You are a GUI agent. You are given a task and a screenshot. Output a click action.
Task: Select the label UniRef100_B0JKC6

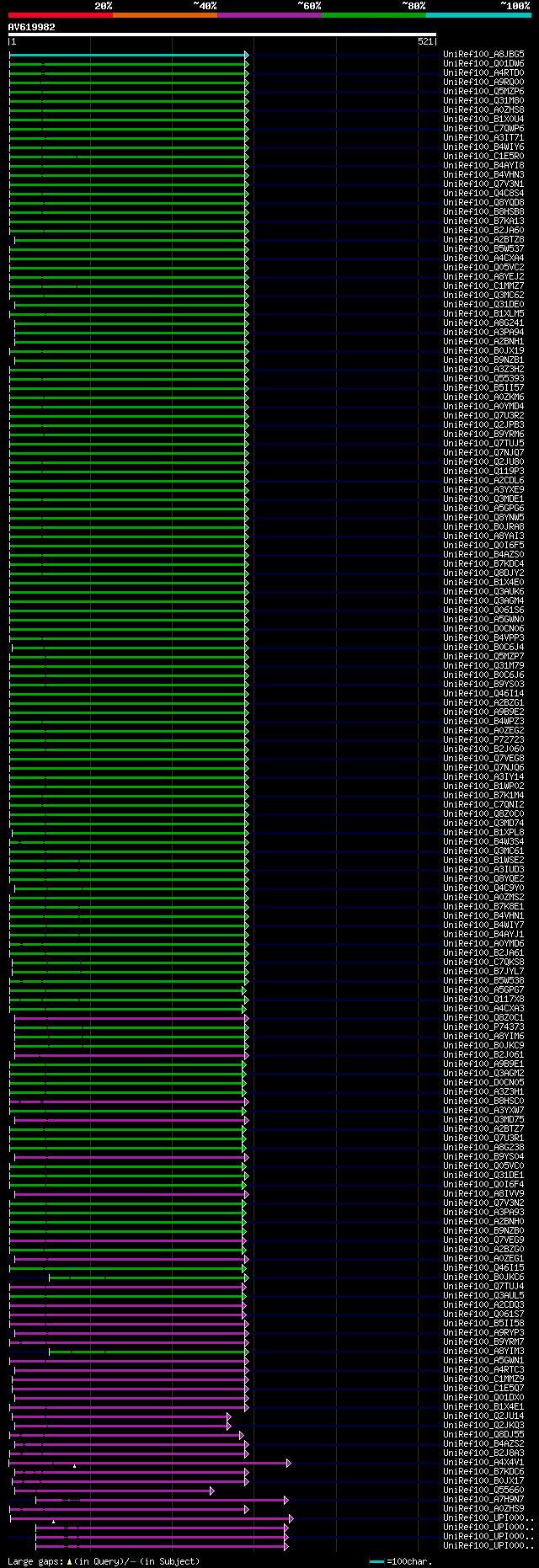483,1277
